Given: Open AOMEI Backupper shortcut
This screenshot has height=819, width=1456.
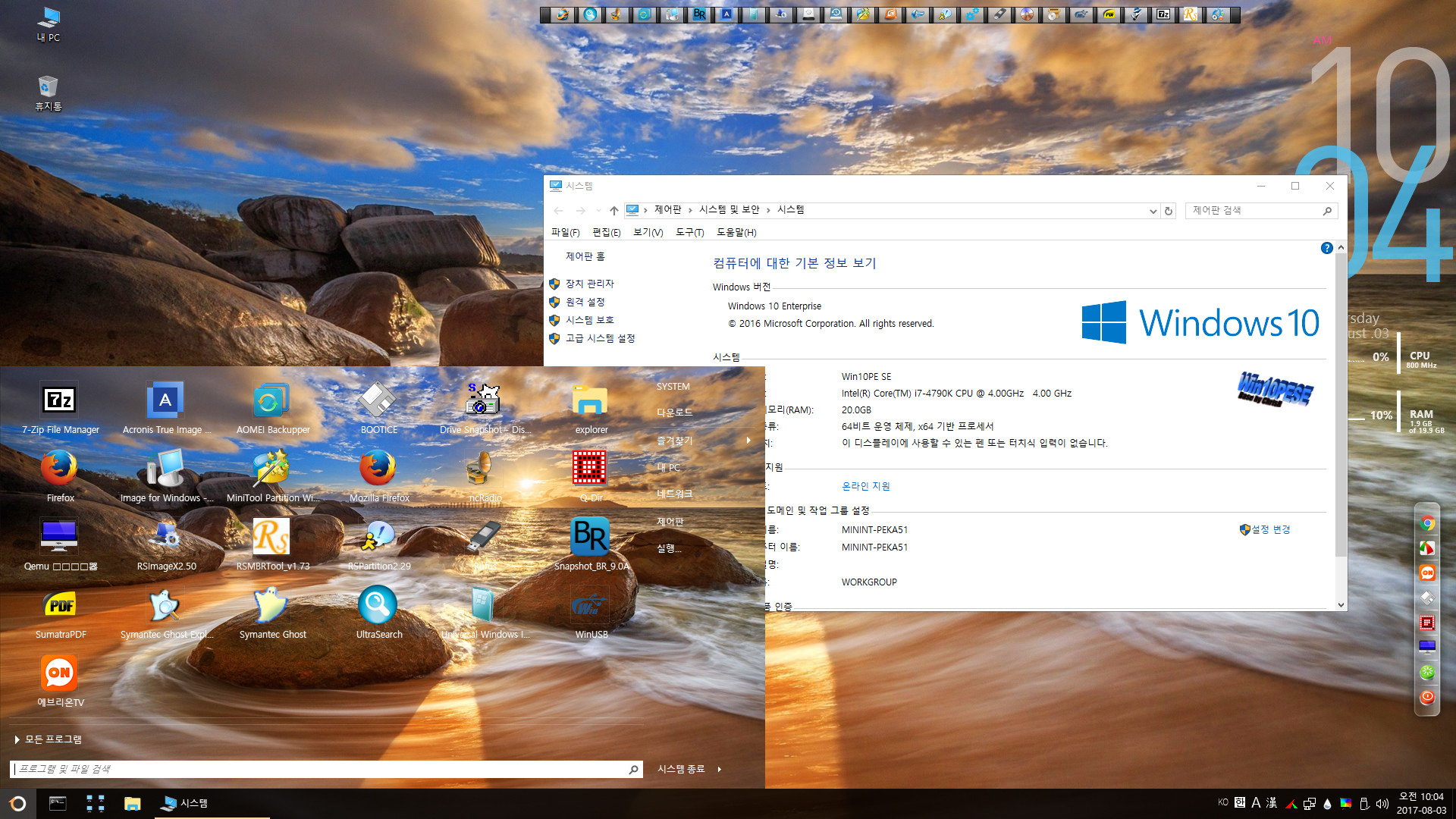Looking at the screenshot, I should [272, 409].
